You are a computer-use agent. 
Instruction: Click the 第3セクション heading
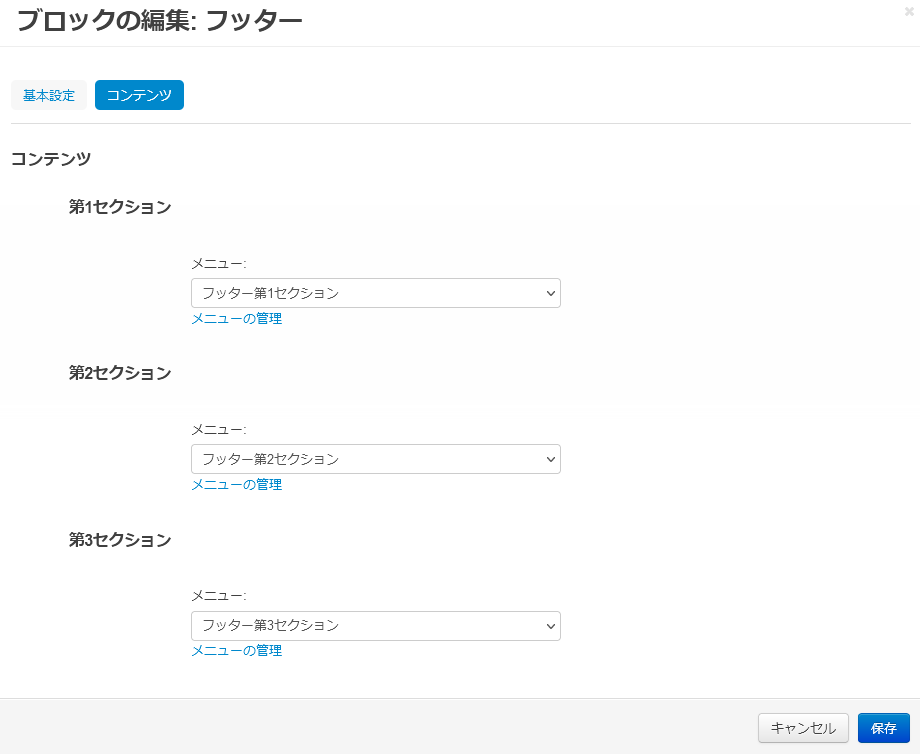tap(120, 540)
